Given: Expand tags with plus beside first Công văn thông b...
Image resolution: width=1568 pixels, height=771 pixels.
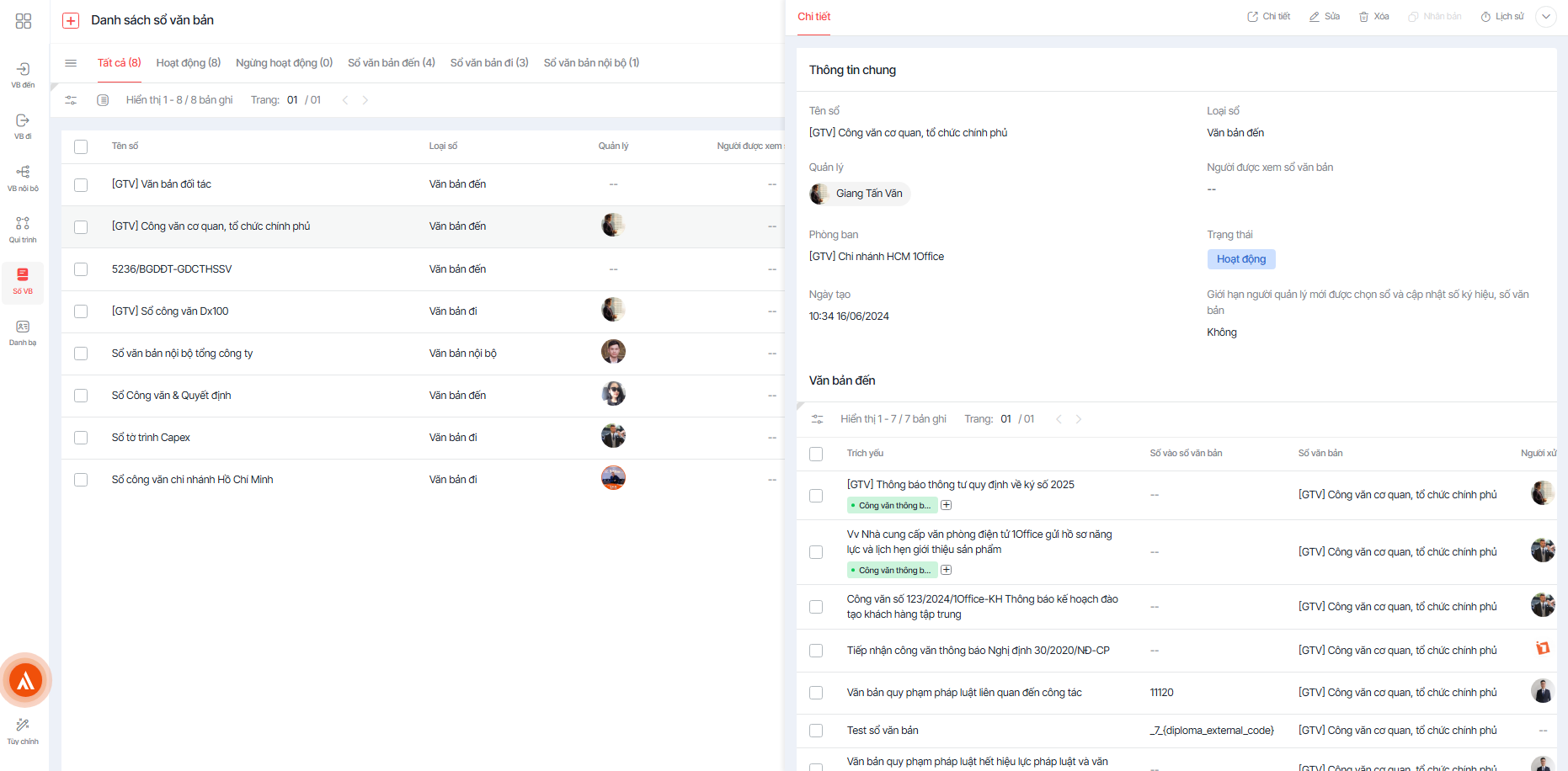Looking at the screenshot, I should tap(947, 505).
